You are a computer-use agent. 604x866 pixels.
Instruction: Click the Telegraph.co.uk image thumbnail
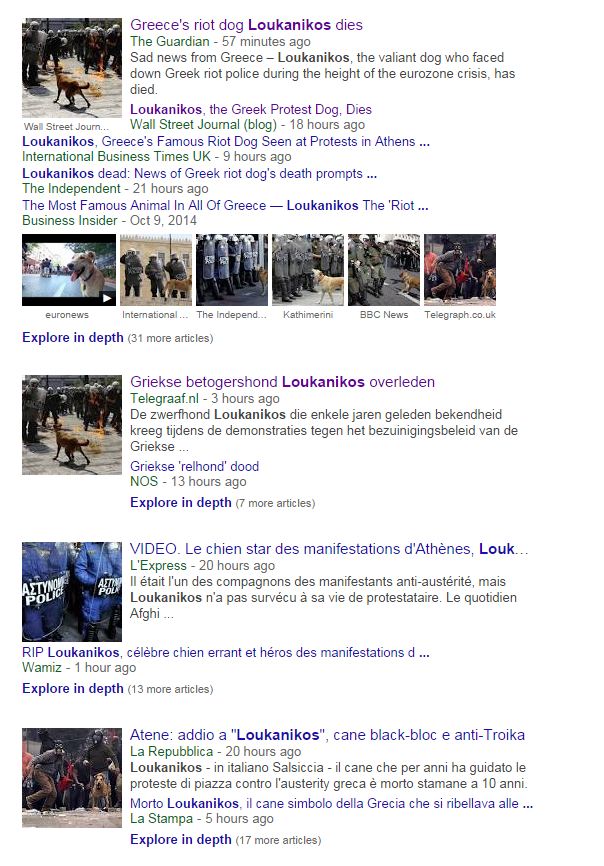click(460, 270)
